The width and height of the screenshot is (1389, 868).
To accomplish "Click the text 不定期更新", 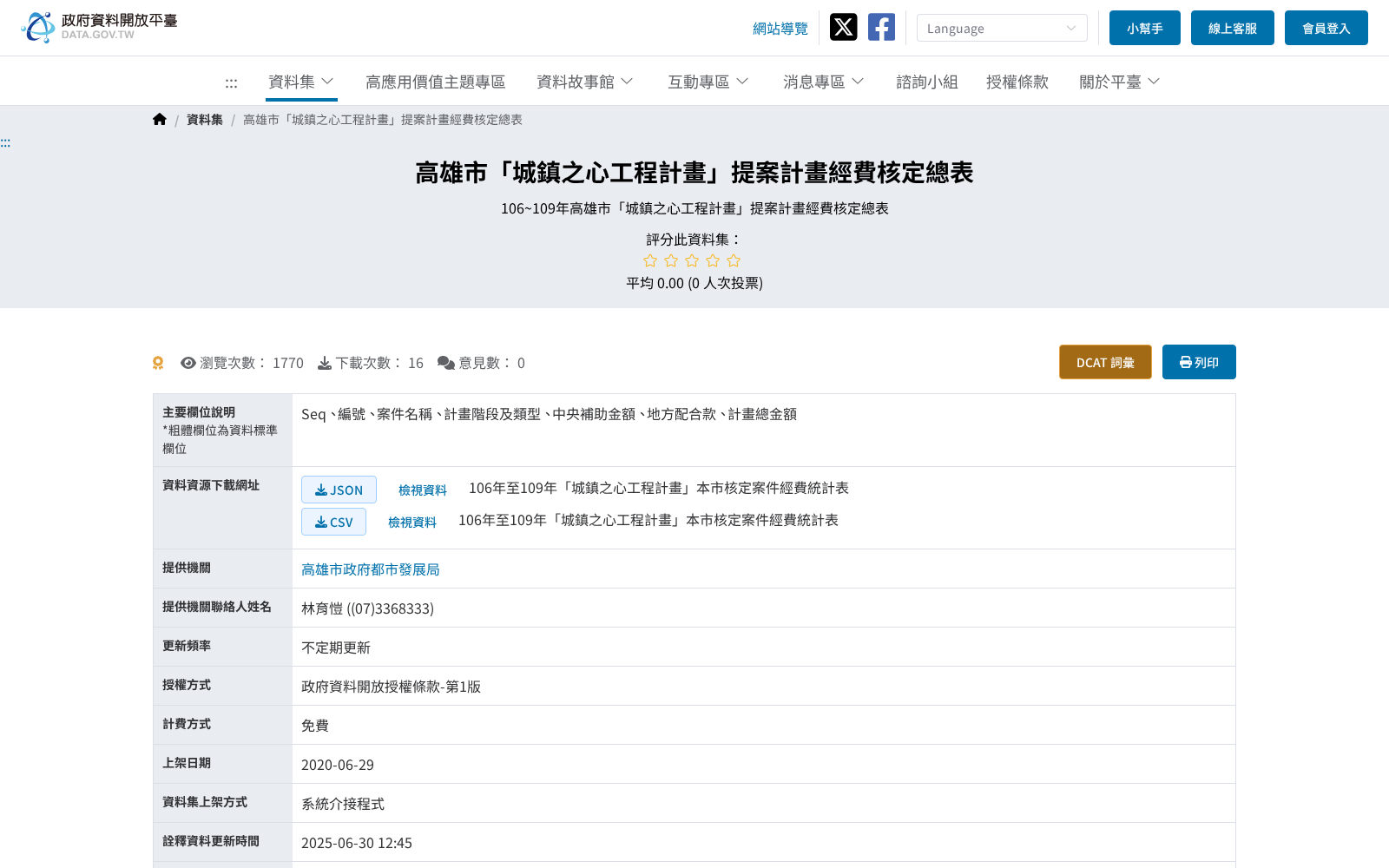I will click(336, 648).
